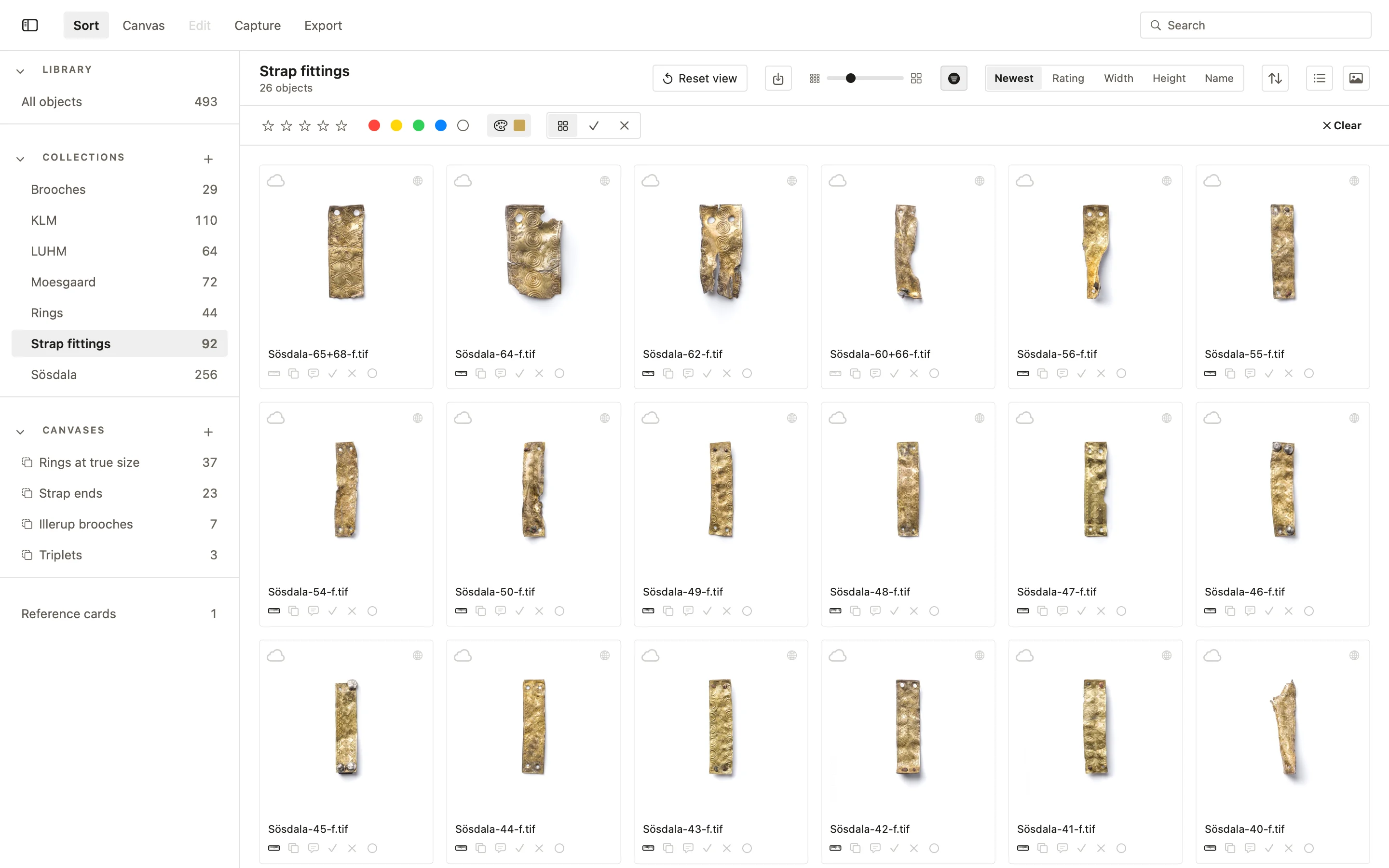Open the Brooches collection
Viewport: 1389px width, 868px height.
(x=120, y=190)
